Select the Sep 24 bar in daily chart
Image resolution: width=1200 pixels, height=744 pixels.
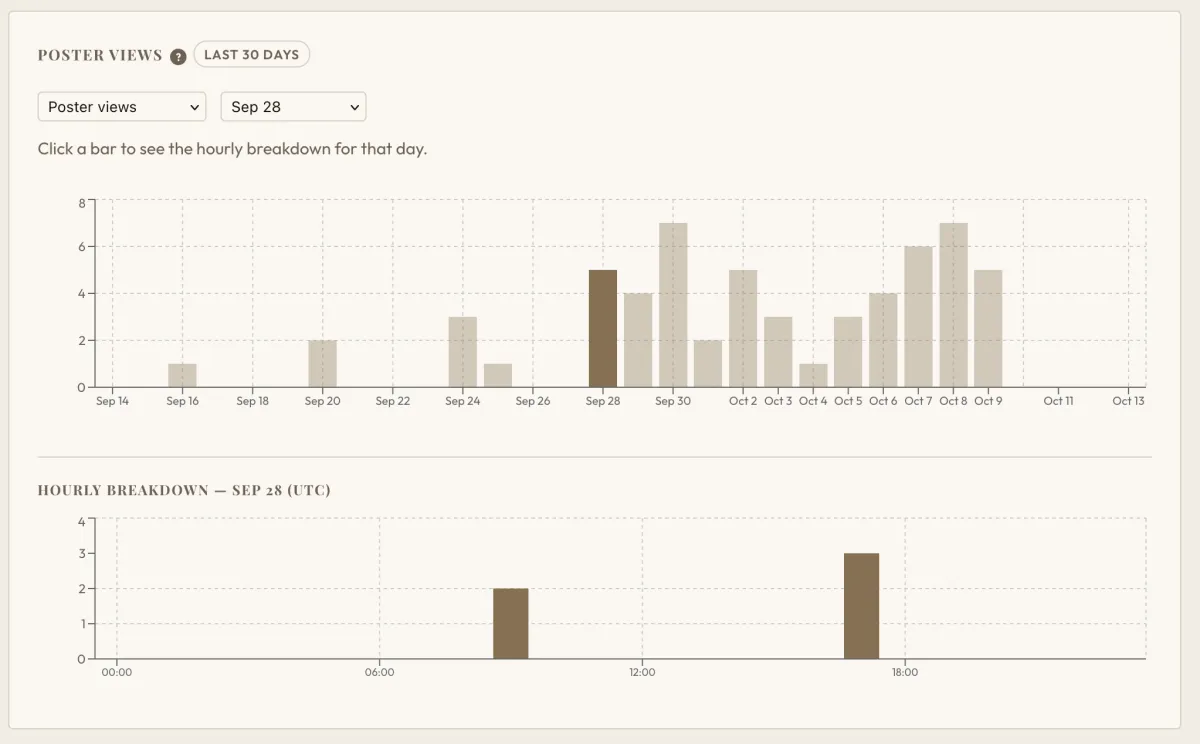click(462, 352)
